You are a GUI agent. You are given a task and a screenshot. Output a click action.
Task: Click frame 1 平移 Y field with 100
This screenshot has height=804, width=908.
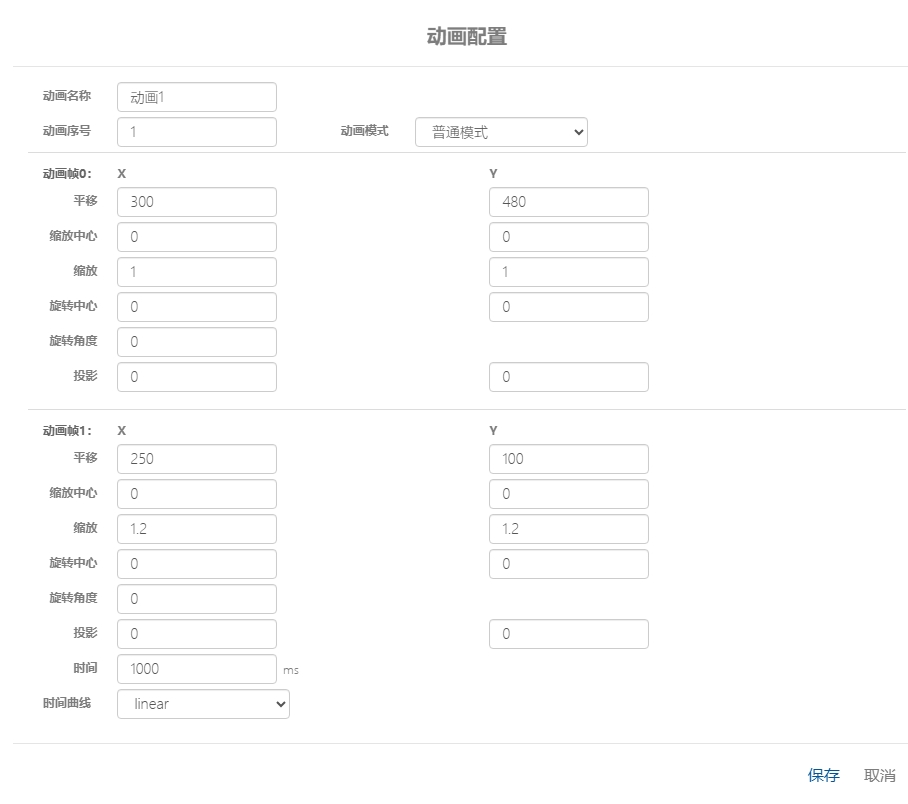(x=568, y=459)
